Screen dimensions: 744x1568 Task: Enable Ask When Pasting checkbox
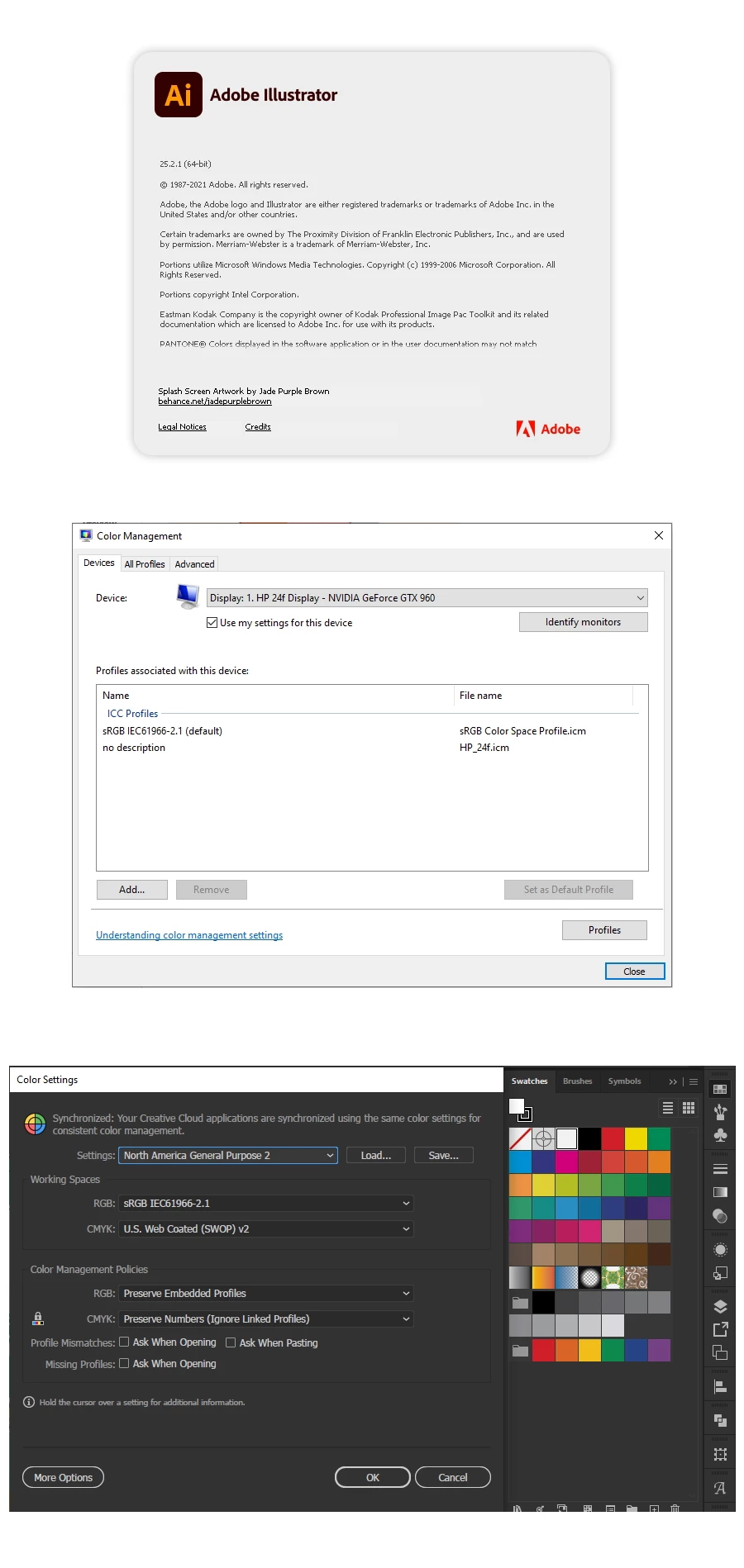point(231,1342)
